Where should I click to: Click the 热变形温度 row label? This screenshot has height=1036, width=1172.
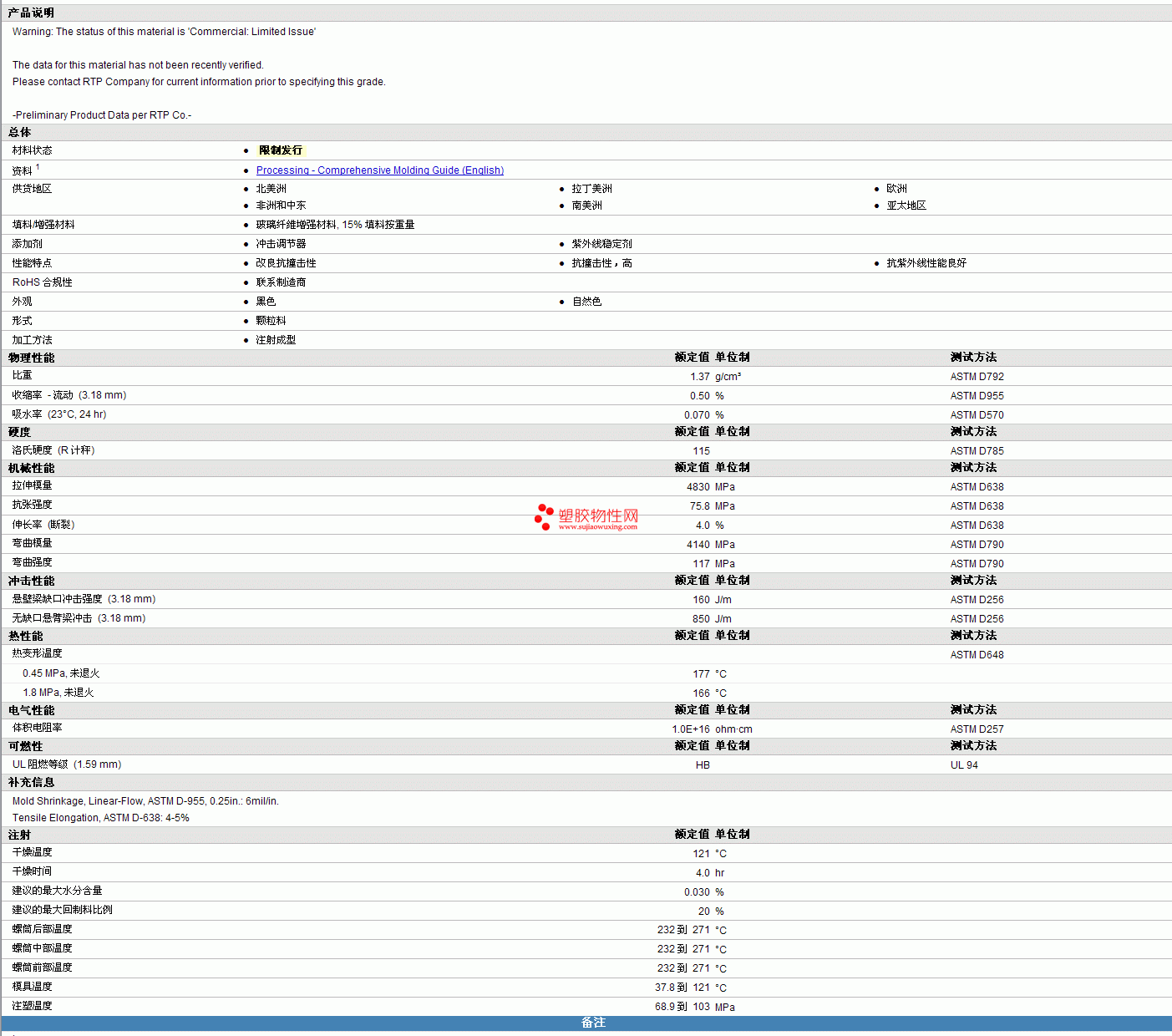coord(37,653)
